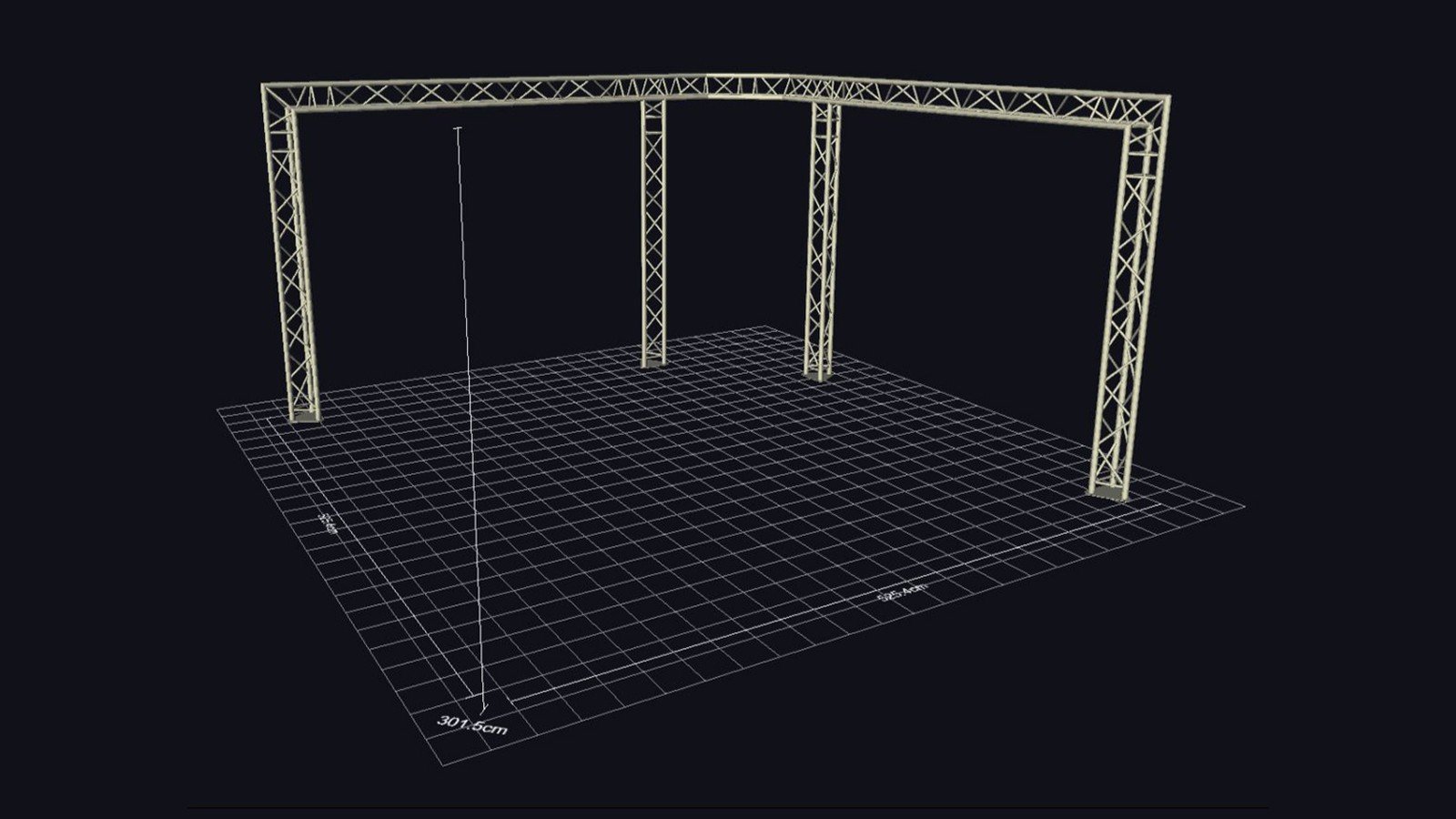Viewport: 1456px width, 819px height.
Task: Select the base plate of right leg
Action: point(1108,492)
